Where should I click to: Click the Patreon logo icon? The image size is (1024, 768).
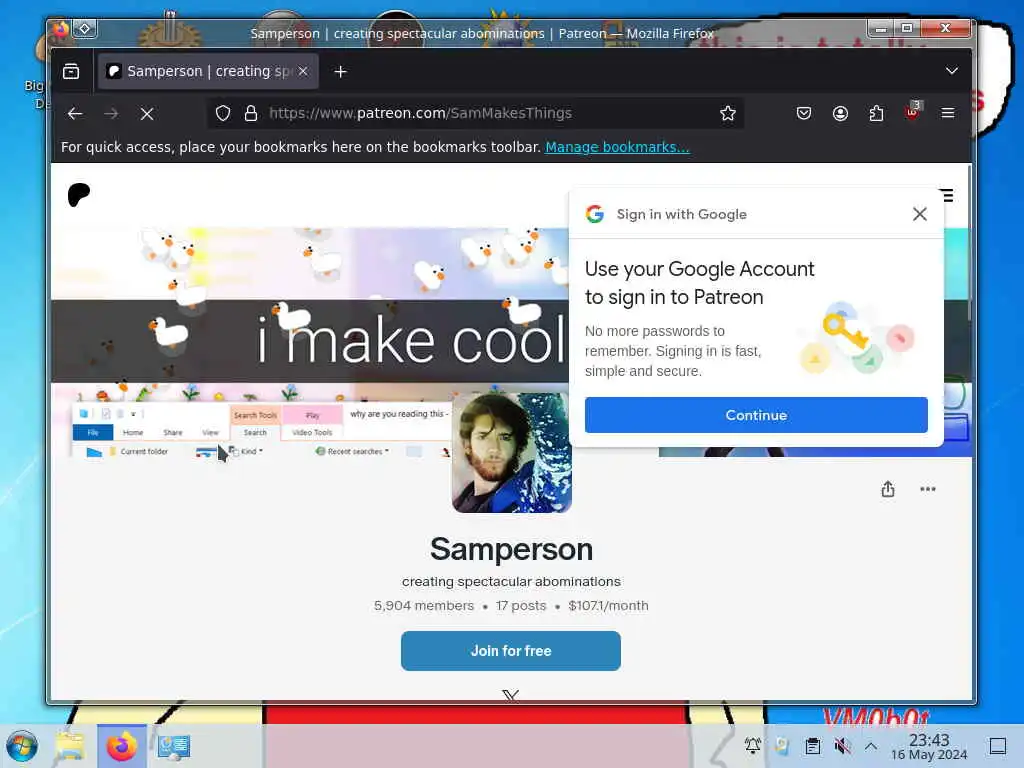pos(78,195)
